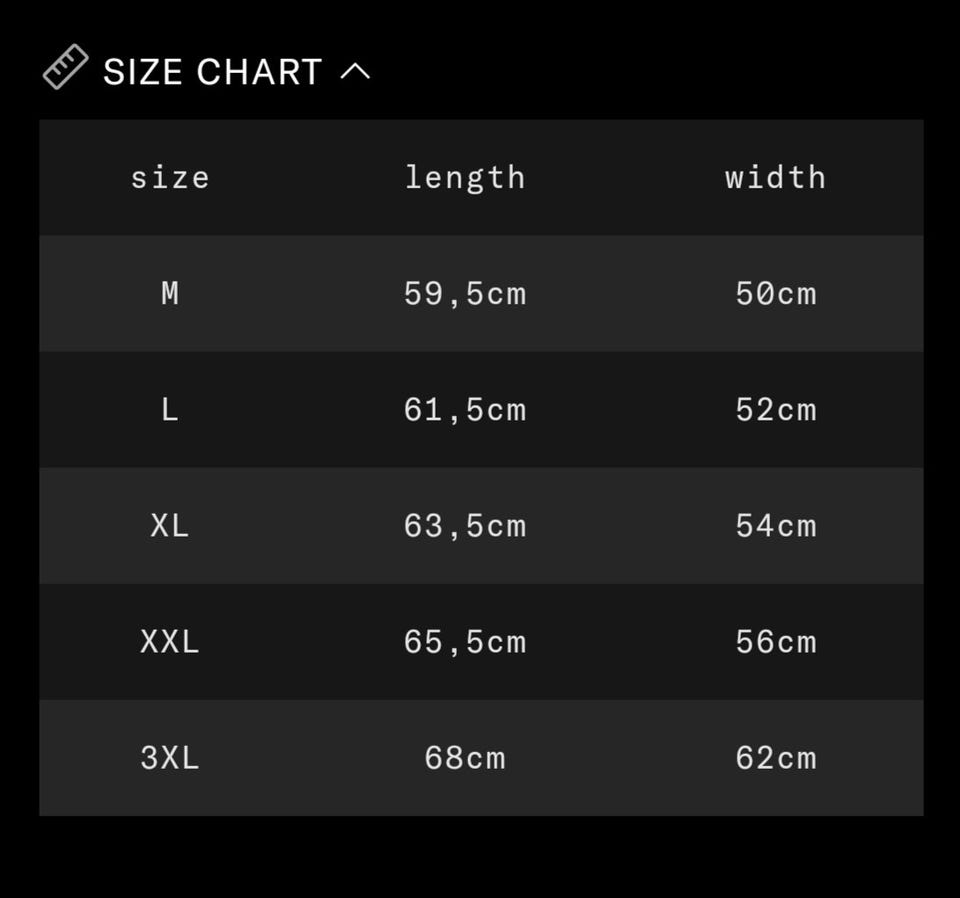Select the M size cell
The image size is (960, 898).
tap(170, 294)
